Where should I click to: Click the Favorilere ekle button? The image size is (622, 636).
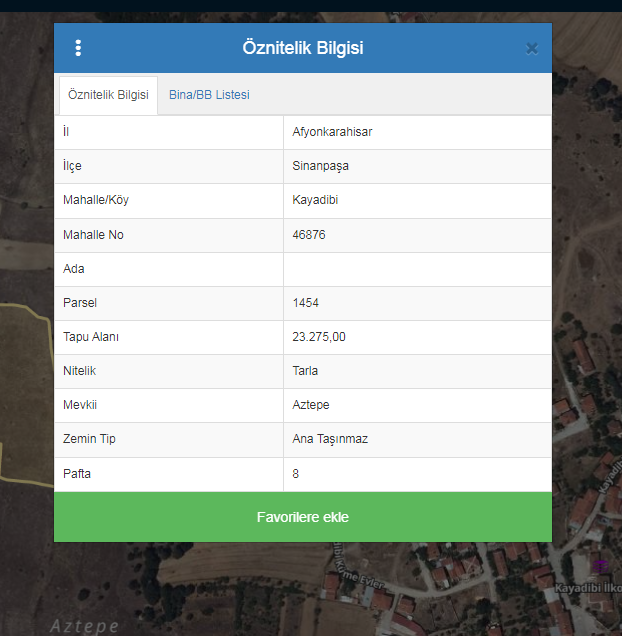[303, 517]
